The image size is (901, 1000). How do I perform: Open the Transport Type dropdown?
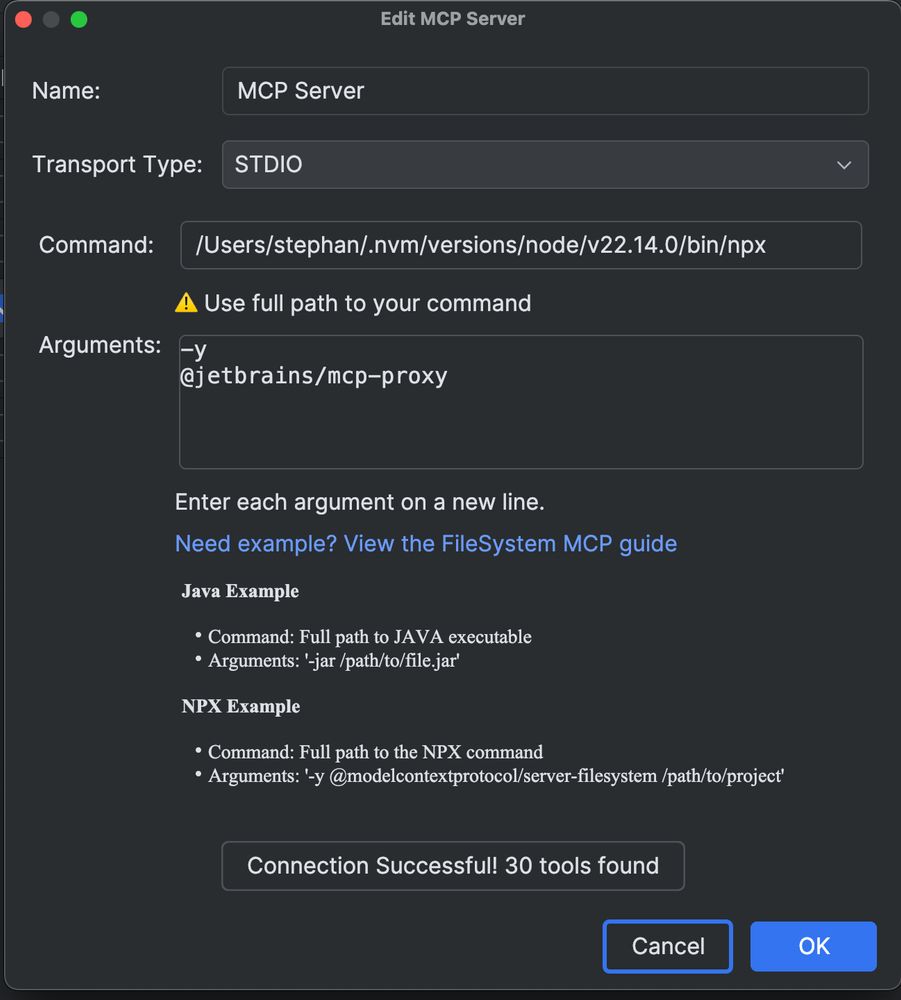(545, 165)
